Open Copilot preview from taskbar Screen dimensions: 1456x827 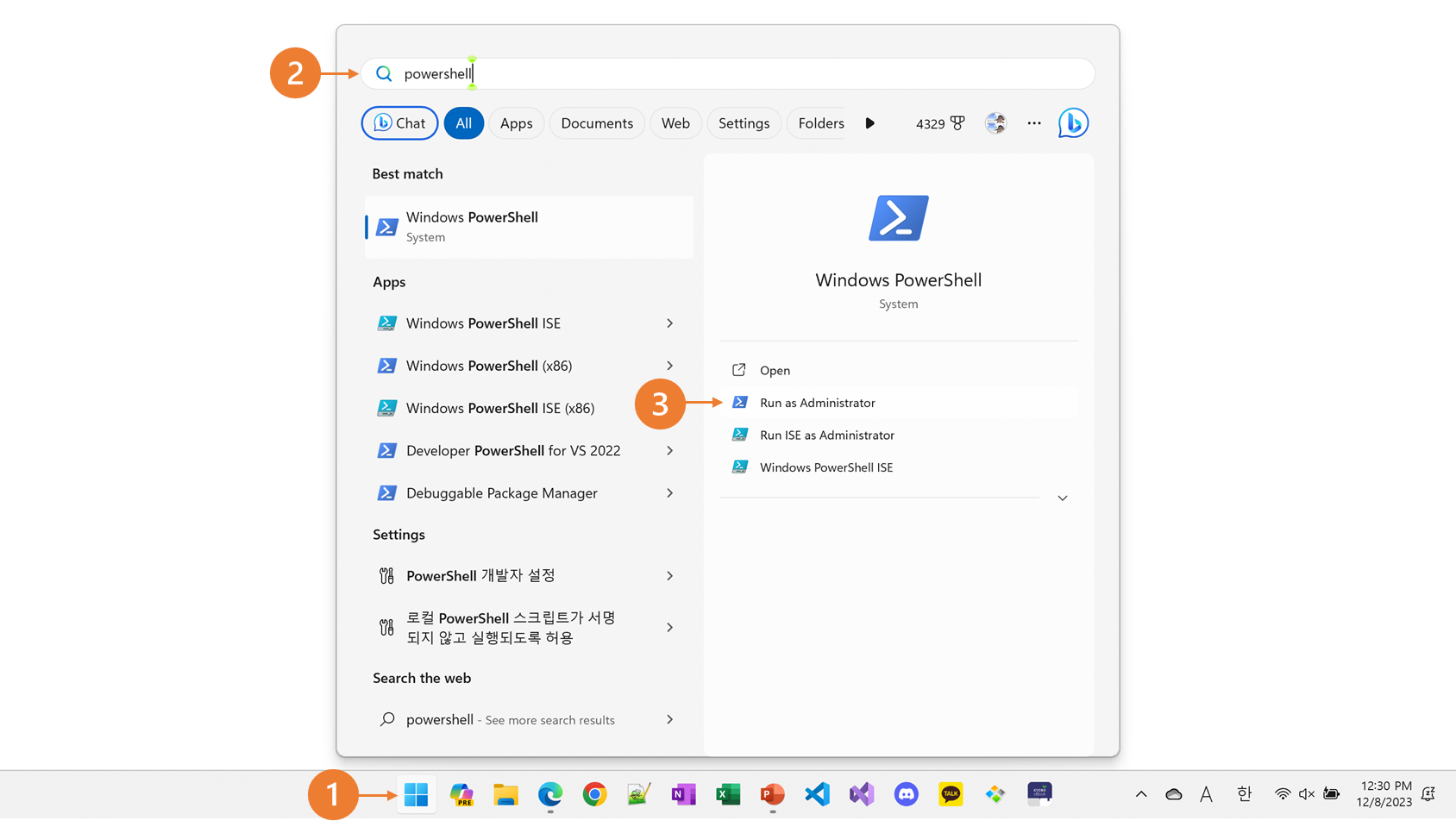click(x=461, y=794)
